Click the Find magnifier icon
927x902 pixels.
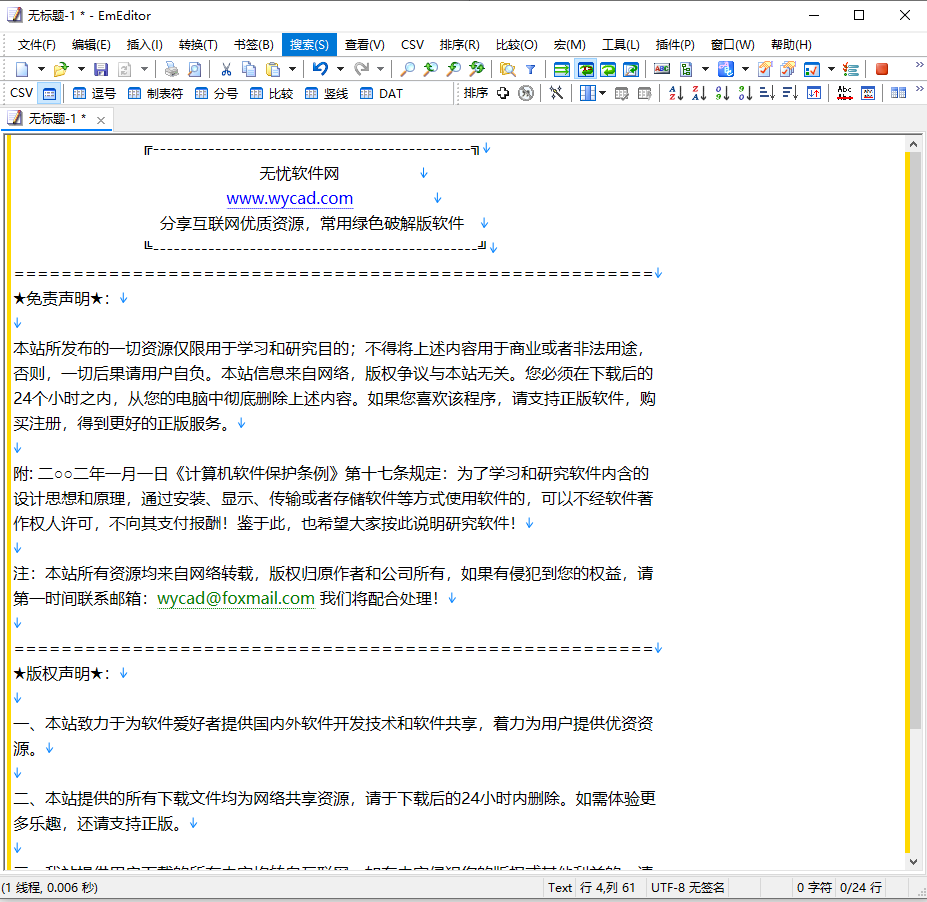407,69
